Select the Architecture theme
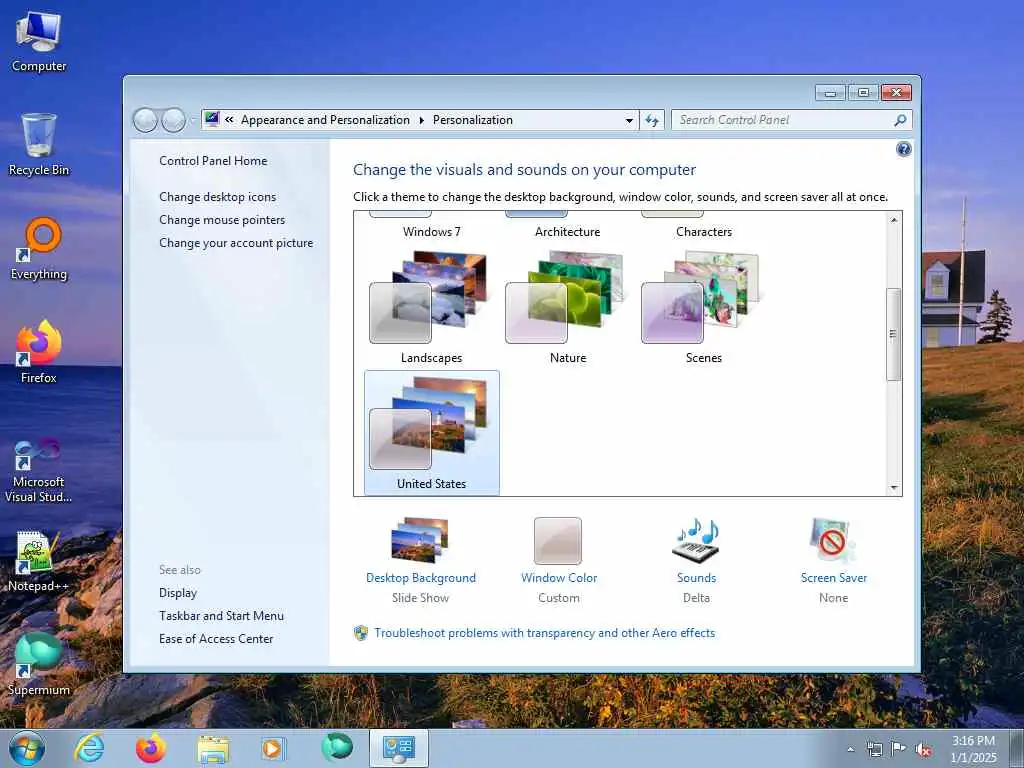The width and height of the screenshot is (1024, 768). click(x=568, y=227)
